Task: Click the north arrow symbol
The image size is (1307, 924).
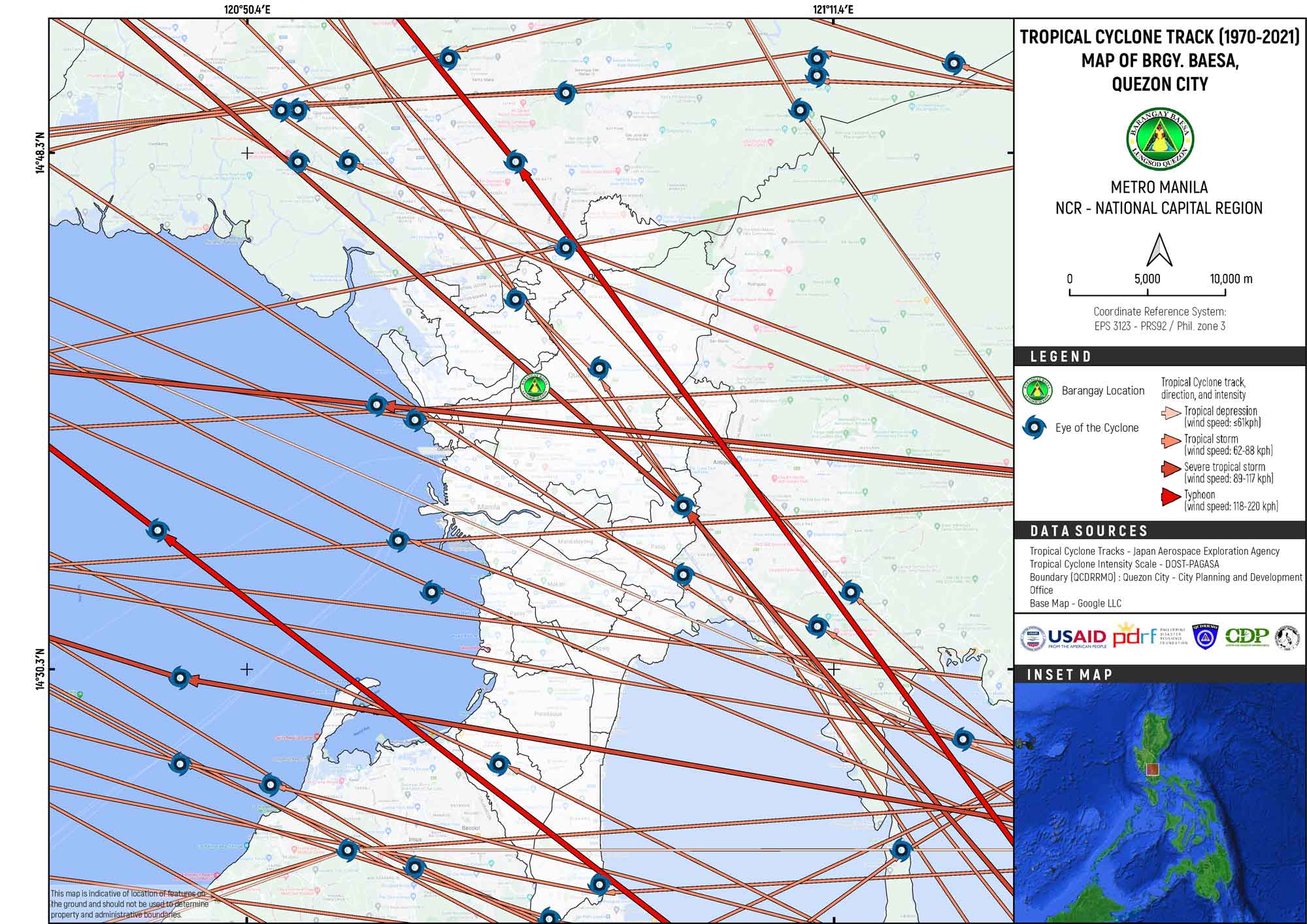Action: (x=1159, y=250)
